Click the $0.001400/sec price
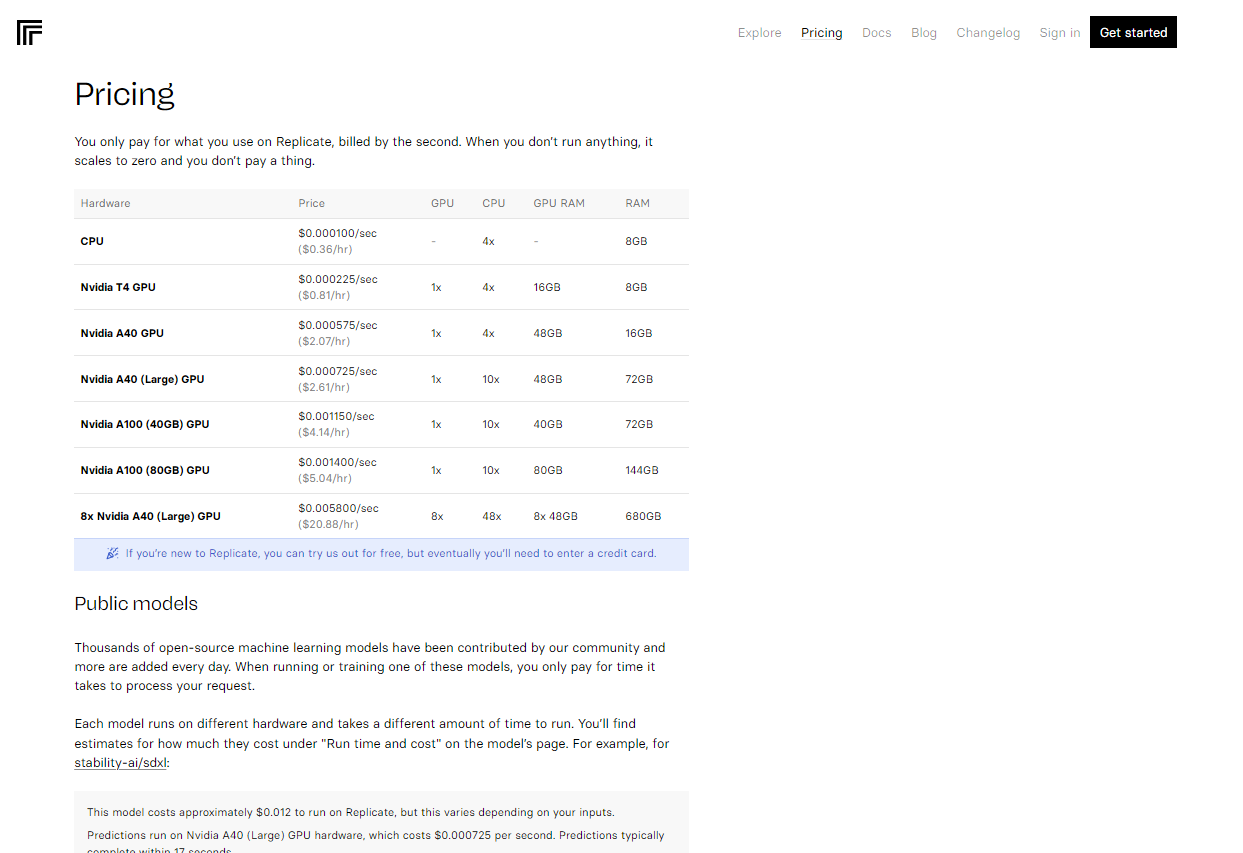Viewport: 1243px width, 853px height. coord(337,462)
